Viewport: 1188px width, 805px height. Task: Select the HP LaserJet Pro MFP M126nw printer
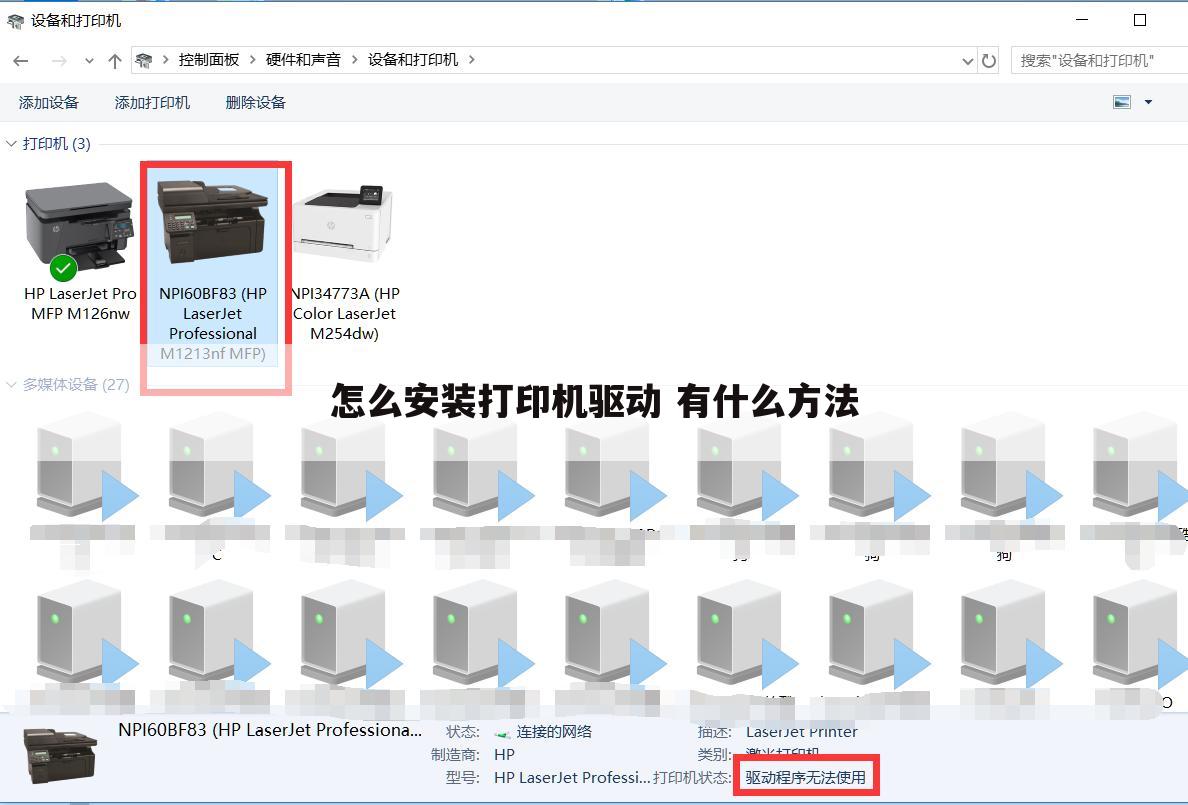coord(80,250)
